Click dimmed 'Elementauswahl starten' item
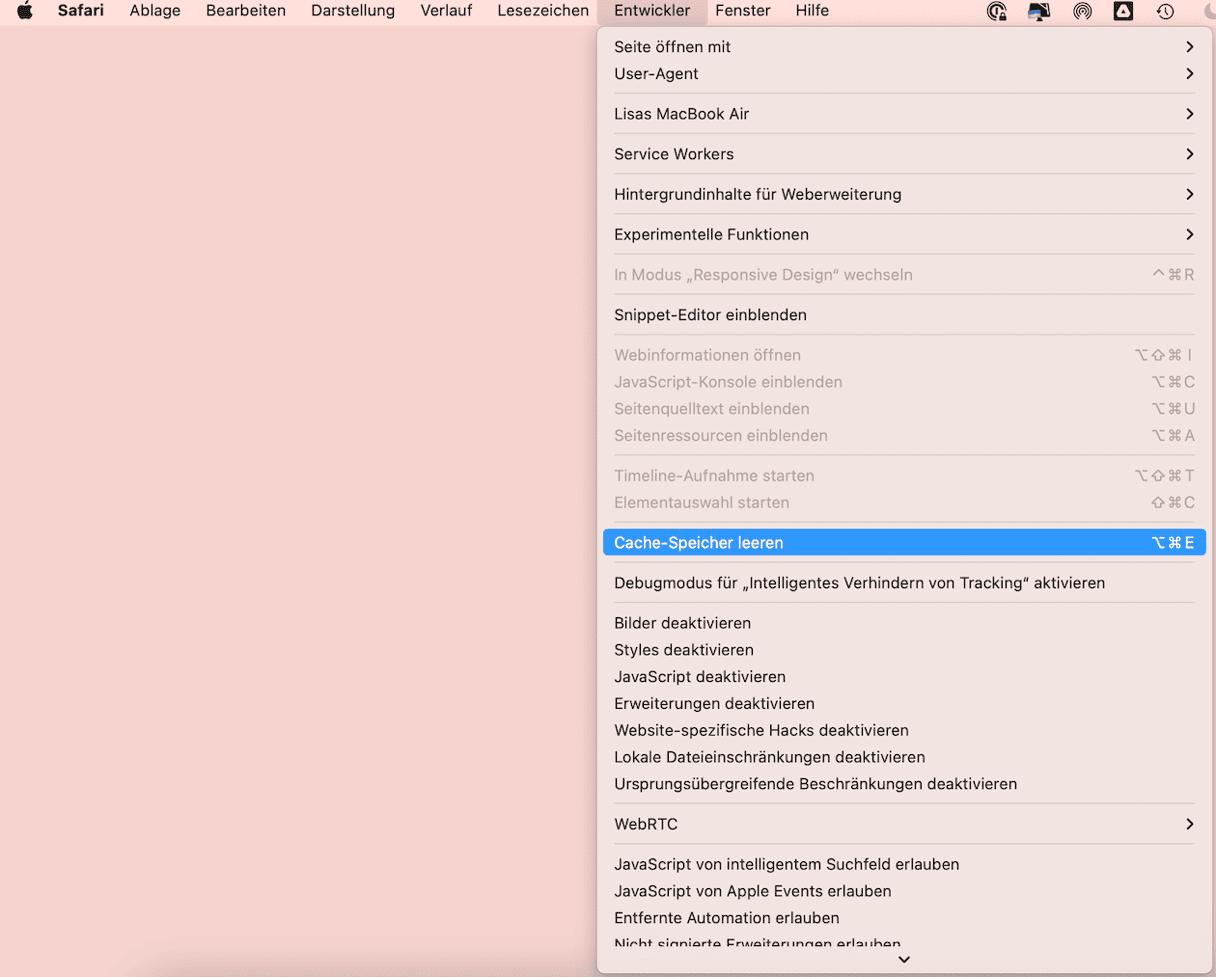1216x977 pixels. tap(904, 503)
